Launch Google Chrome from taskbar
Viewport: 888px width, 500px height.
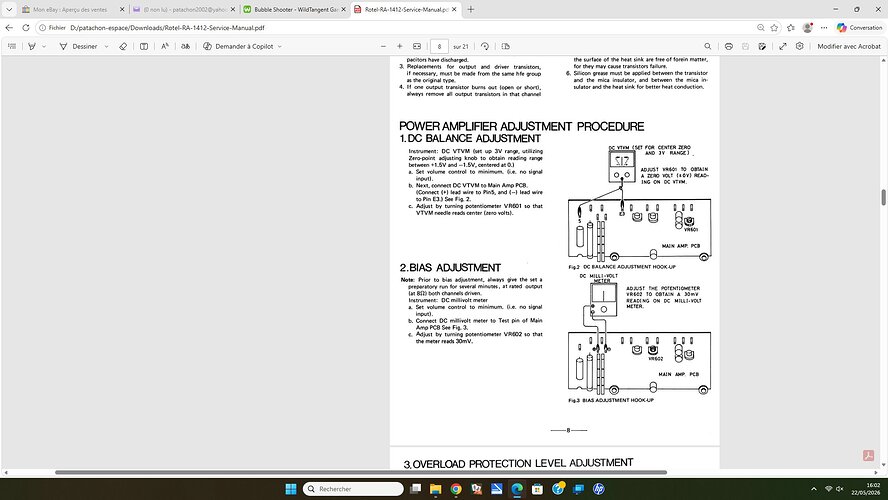[456, 489]
